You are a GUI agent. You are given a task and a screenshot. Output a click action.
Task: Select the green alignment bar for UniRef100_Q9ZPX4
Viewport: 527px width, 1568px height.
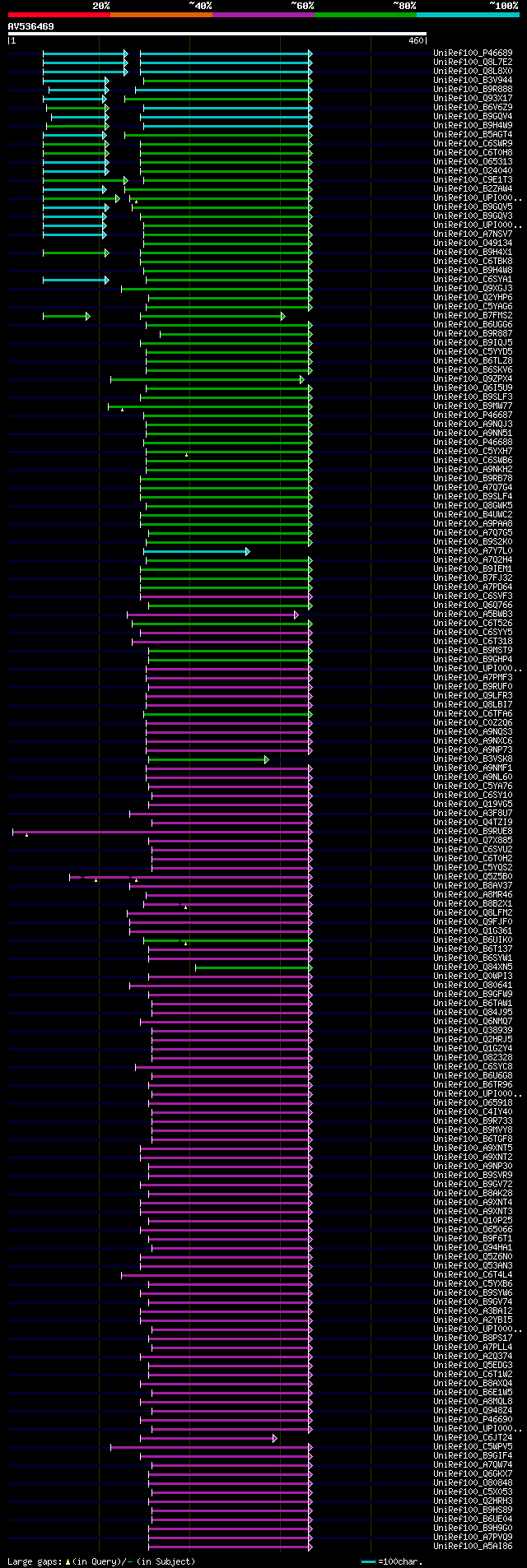(x=208, y=379)
